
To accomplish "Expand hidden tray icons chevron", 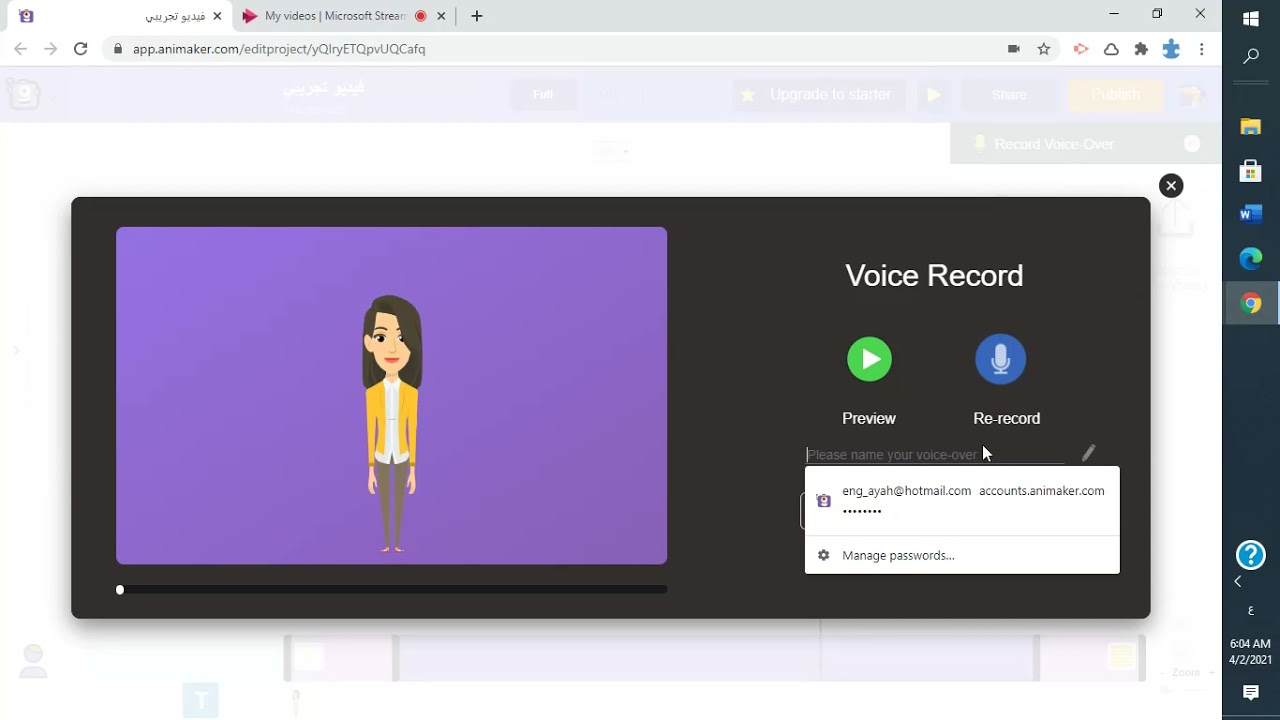I will click(x=1238, y=582).
